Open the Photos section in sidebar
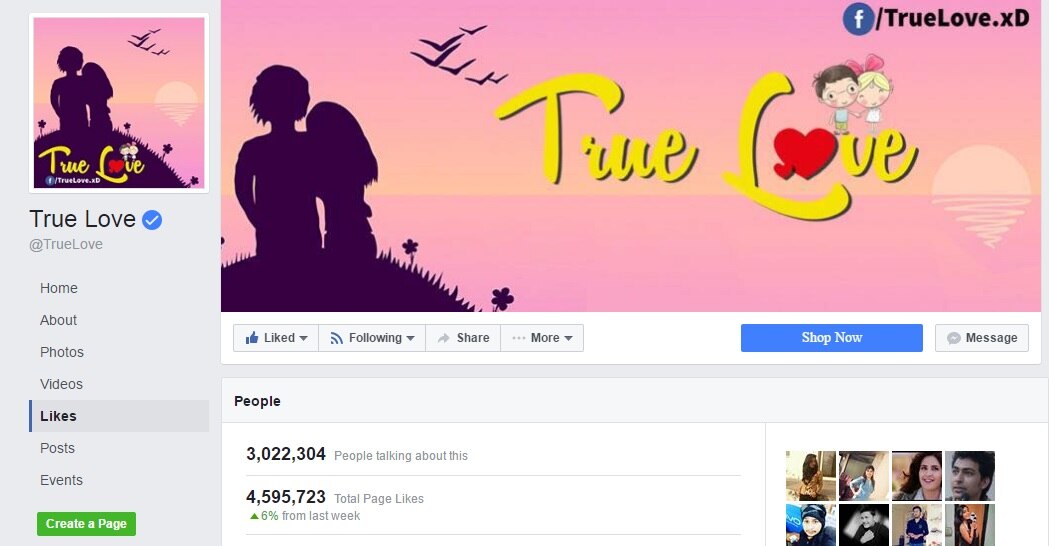The image size is (1049, 546). click(62, 353)
